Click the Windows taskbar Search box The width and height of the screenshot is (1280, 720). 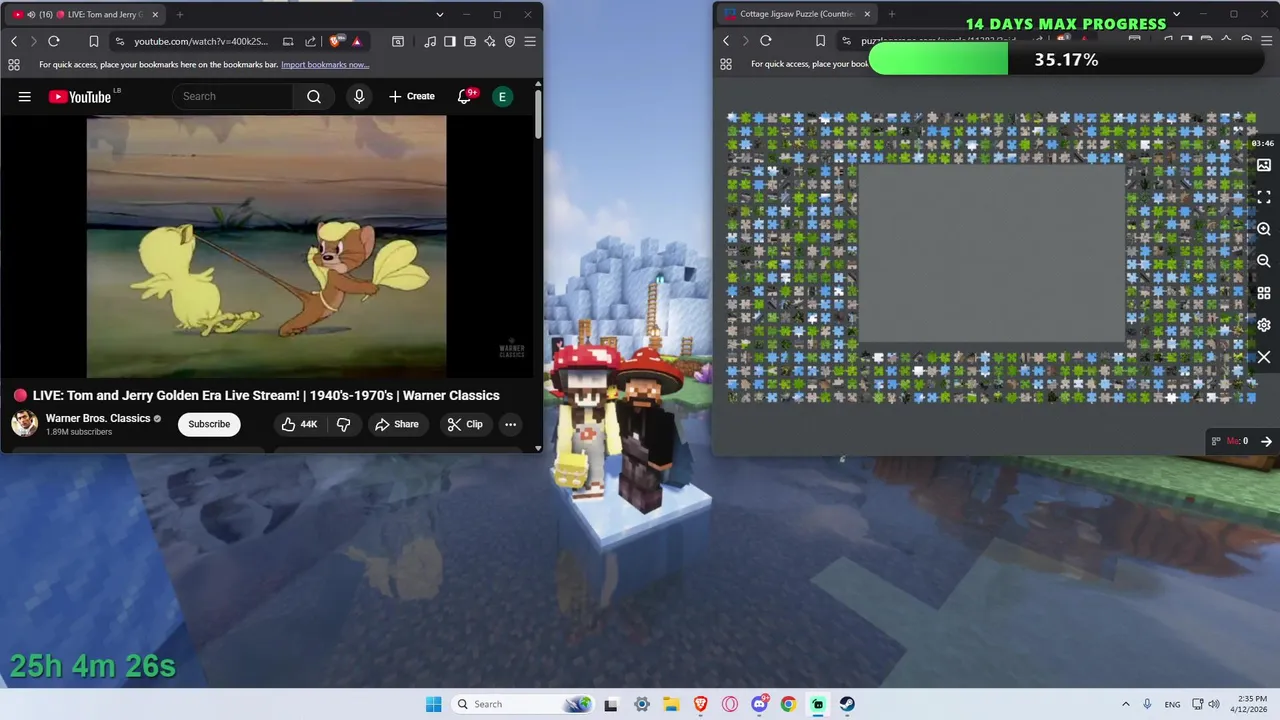click(523, 704)
